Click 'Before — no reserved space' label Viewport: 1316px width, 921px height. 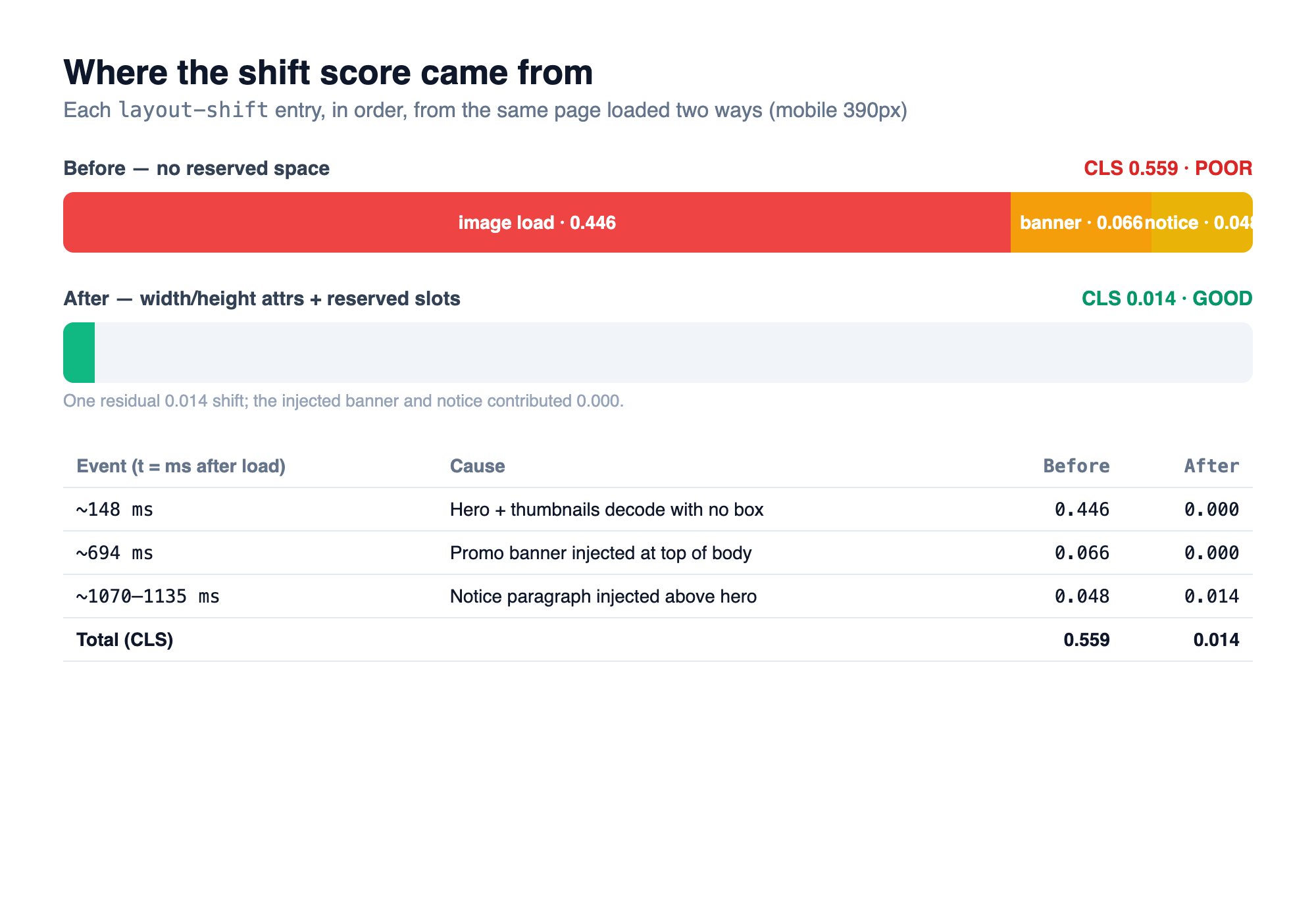(196, 168)
